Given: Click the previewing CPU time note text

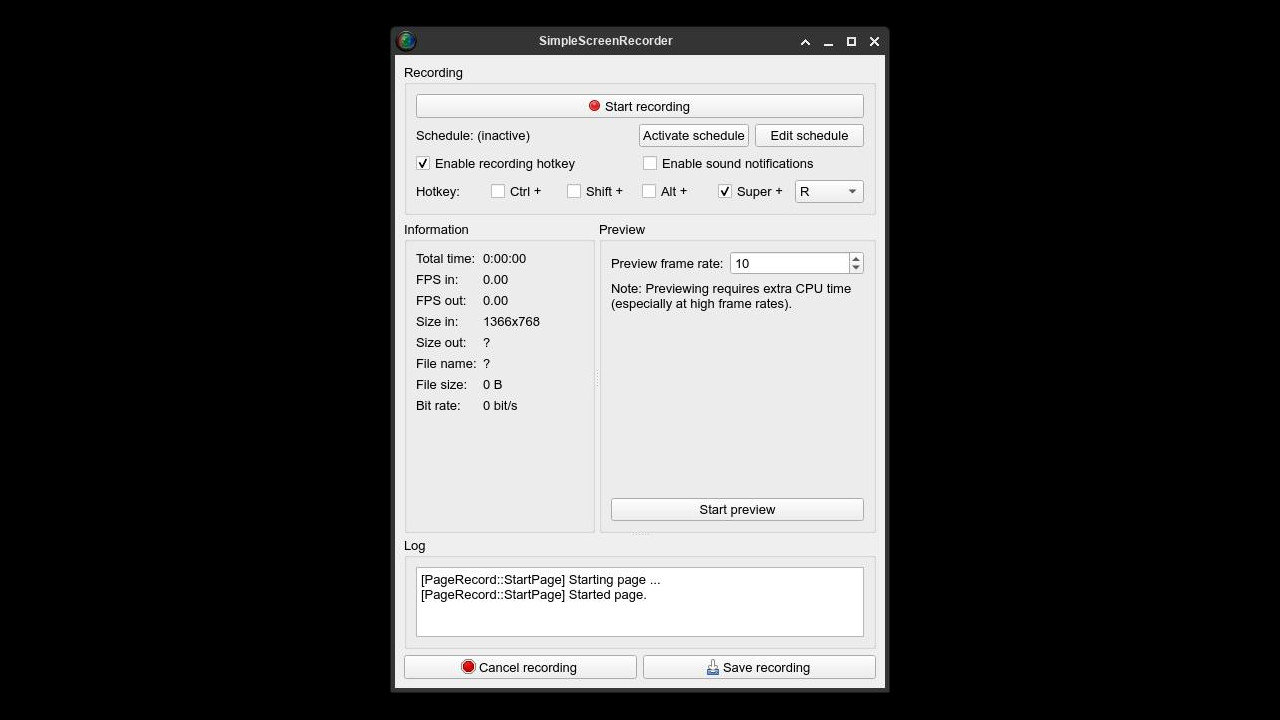Looking at the screenshot, I should pos(731,296).
